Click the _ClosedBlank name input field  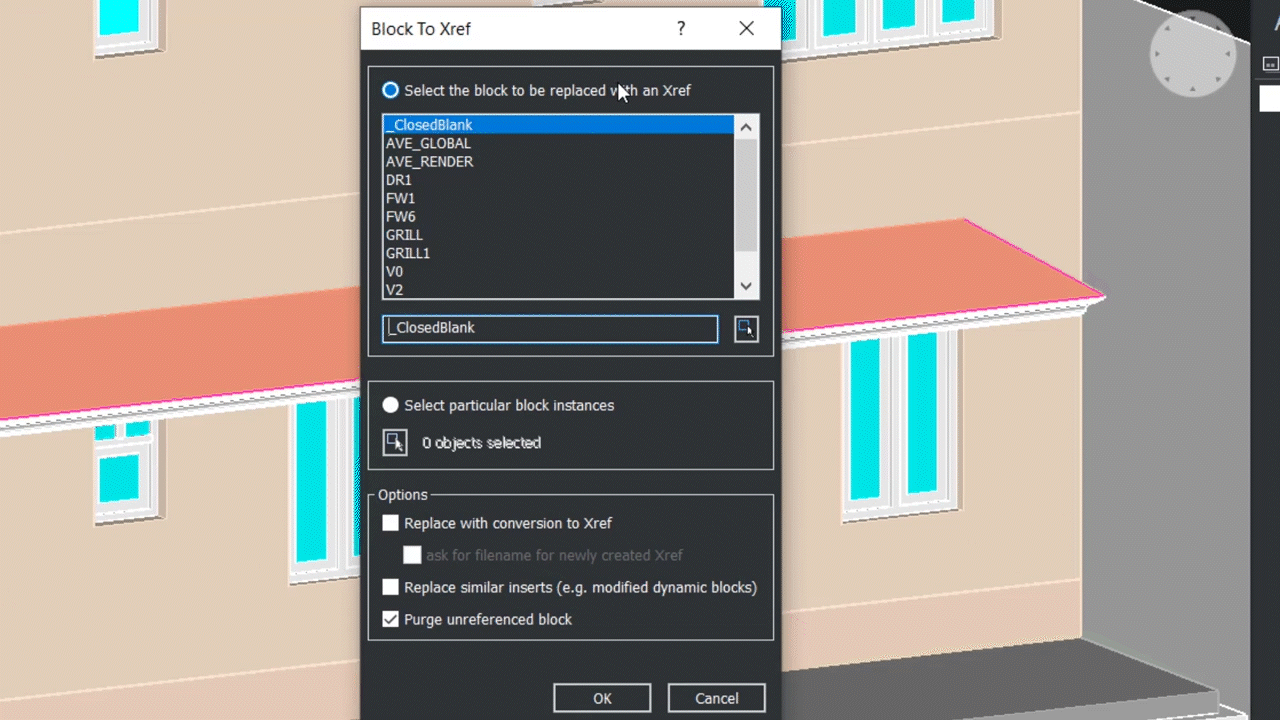pos(549,328)
